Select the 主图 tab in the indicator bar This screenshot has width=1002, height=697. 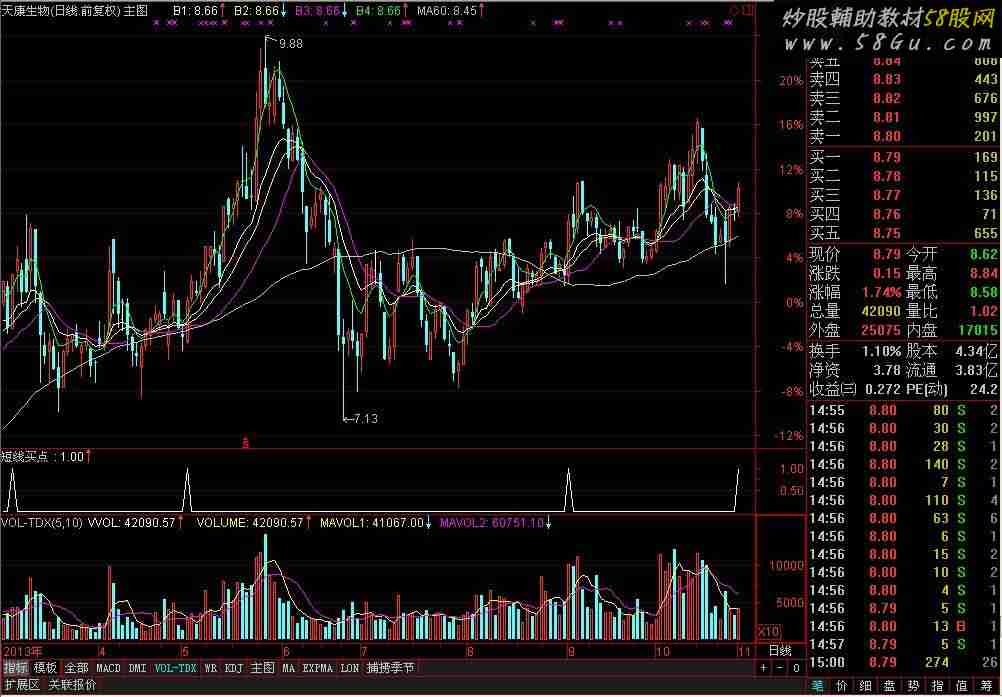[x=262, y=668]
